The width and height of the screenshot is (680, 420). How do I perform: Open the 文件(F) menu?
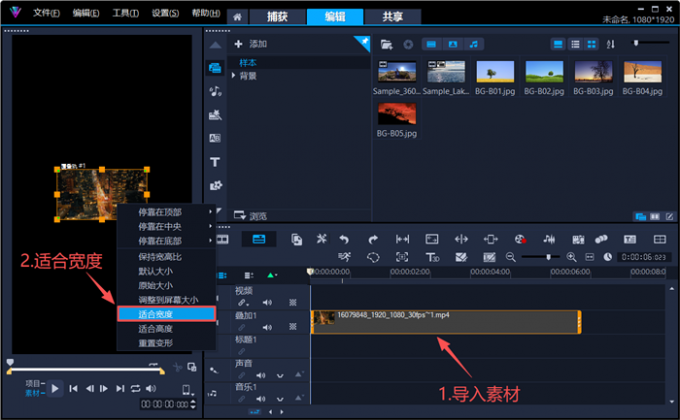pos(46,13)
